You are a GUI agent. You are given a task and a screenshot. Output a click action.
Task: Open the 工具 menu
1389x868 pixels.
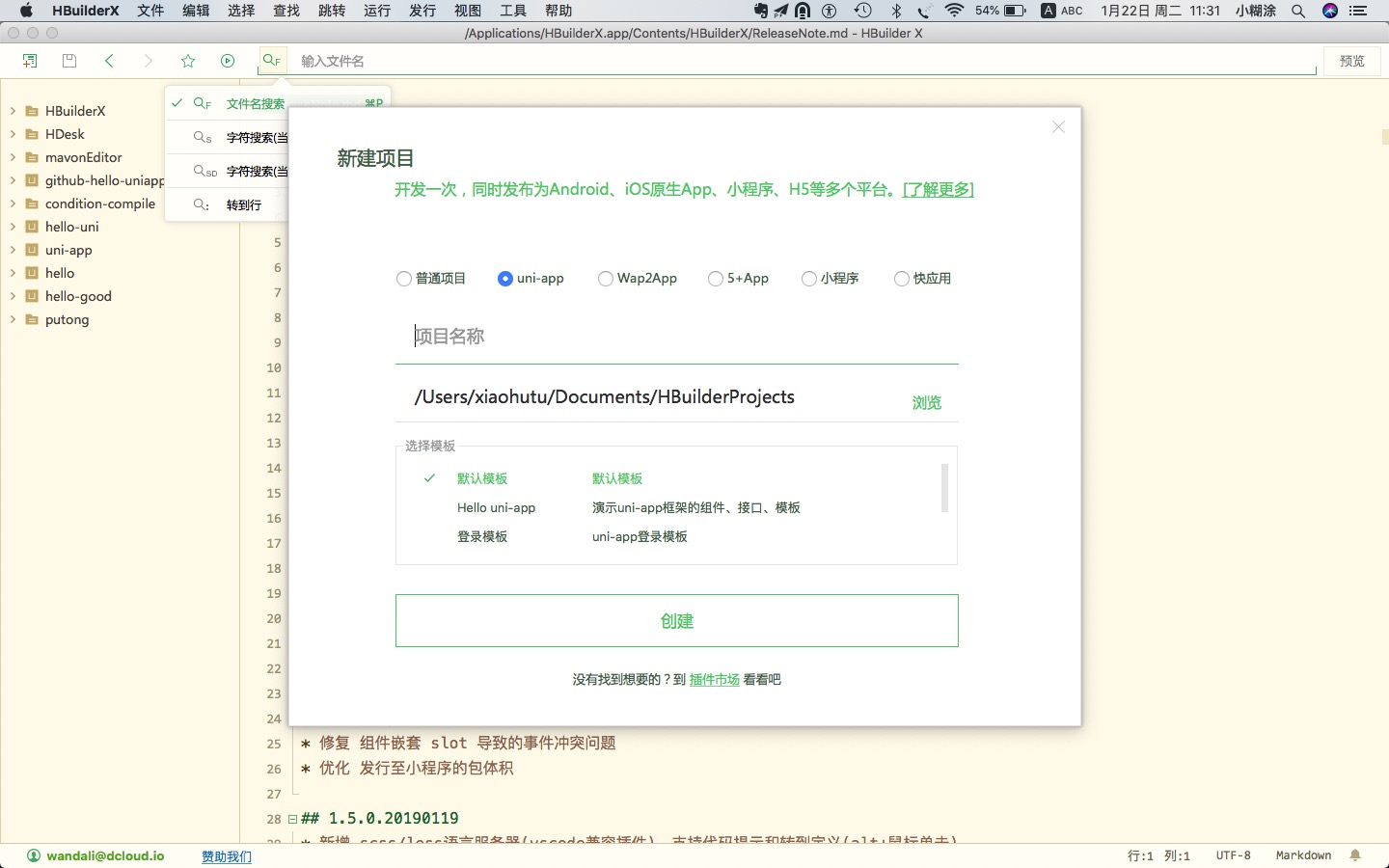point(513,11)
